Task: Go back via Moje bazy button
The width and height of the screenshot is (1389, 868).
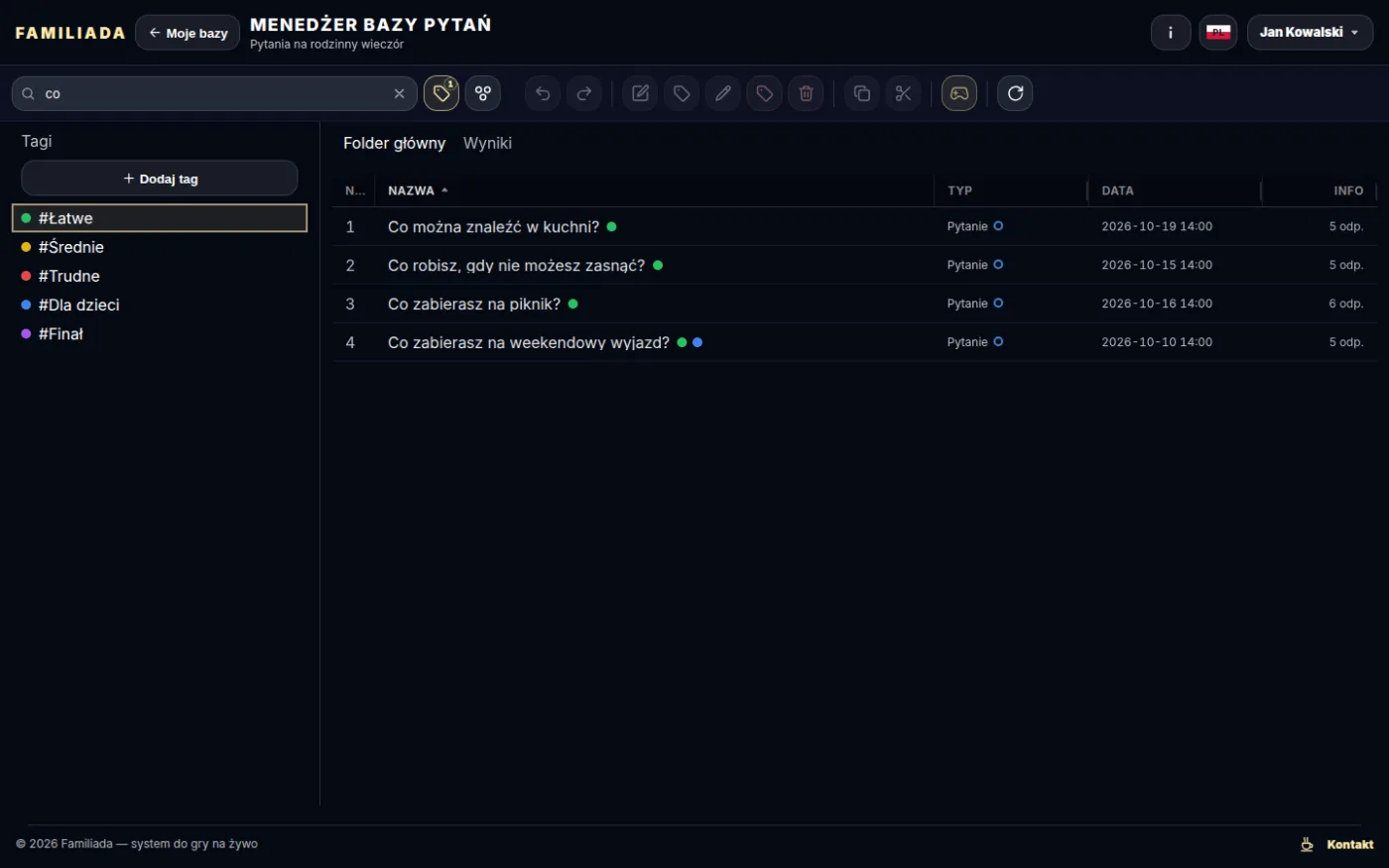Action: point(188,33)
